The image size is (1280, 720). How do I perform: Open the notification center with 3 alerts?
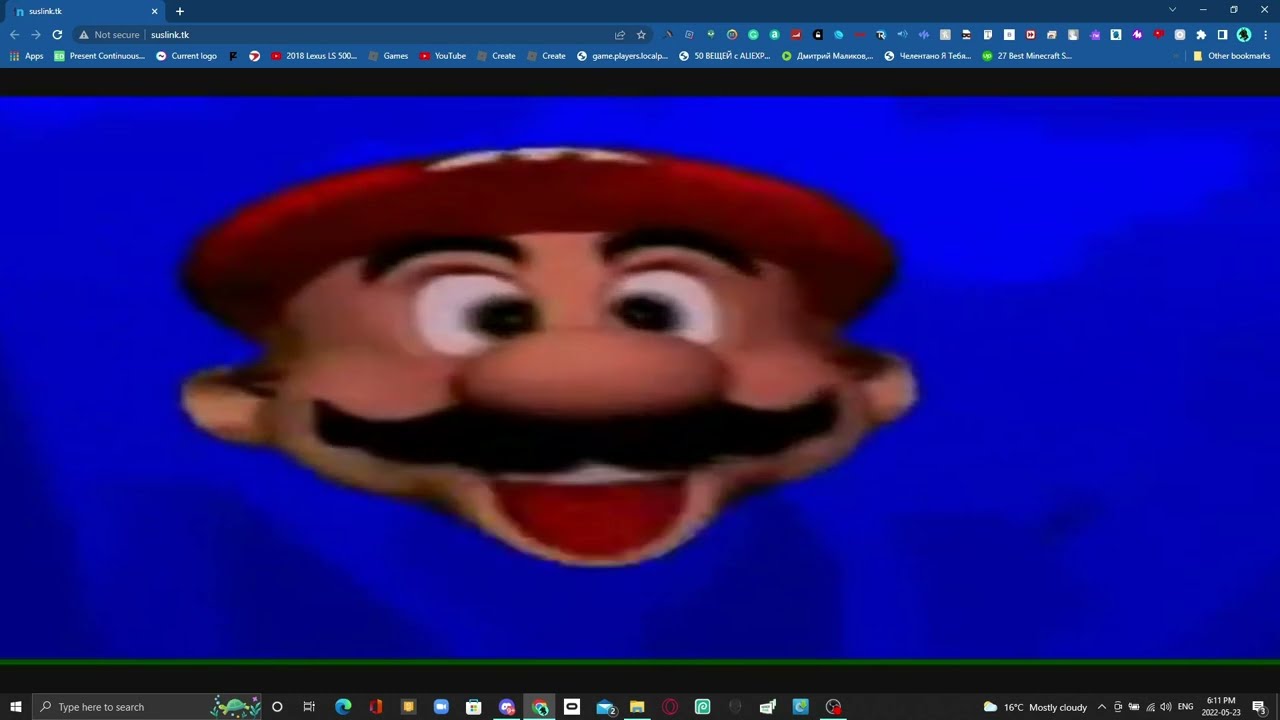(x=1259, y=707)
